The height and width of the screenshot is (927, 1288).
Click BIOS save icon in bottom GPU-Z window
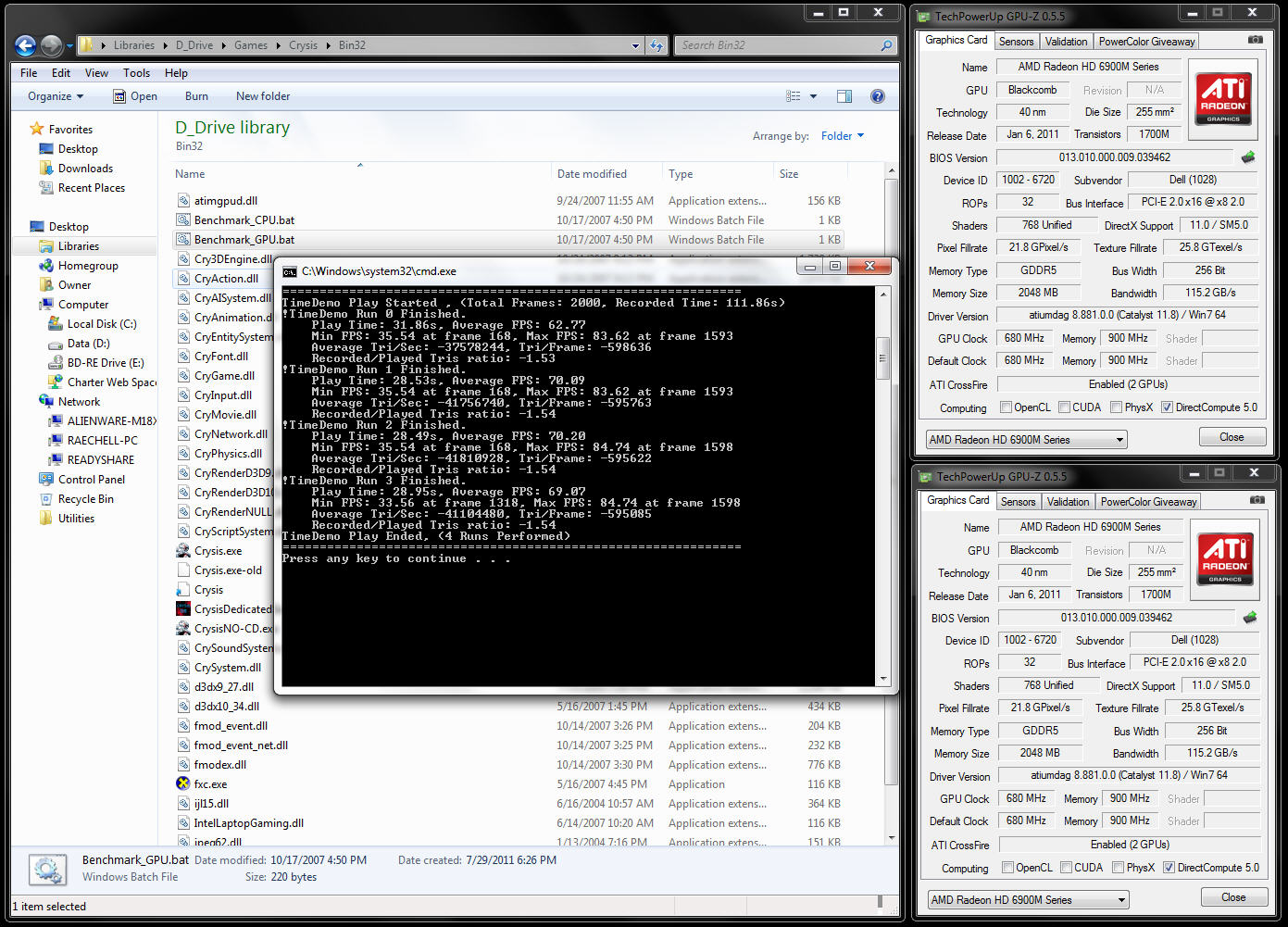tap(1250, 618)
